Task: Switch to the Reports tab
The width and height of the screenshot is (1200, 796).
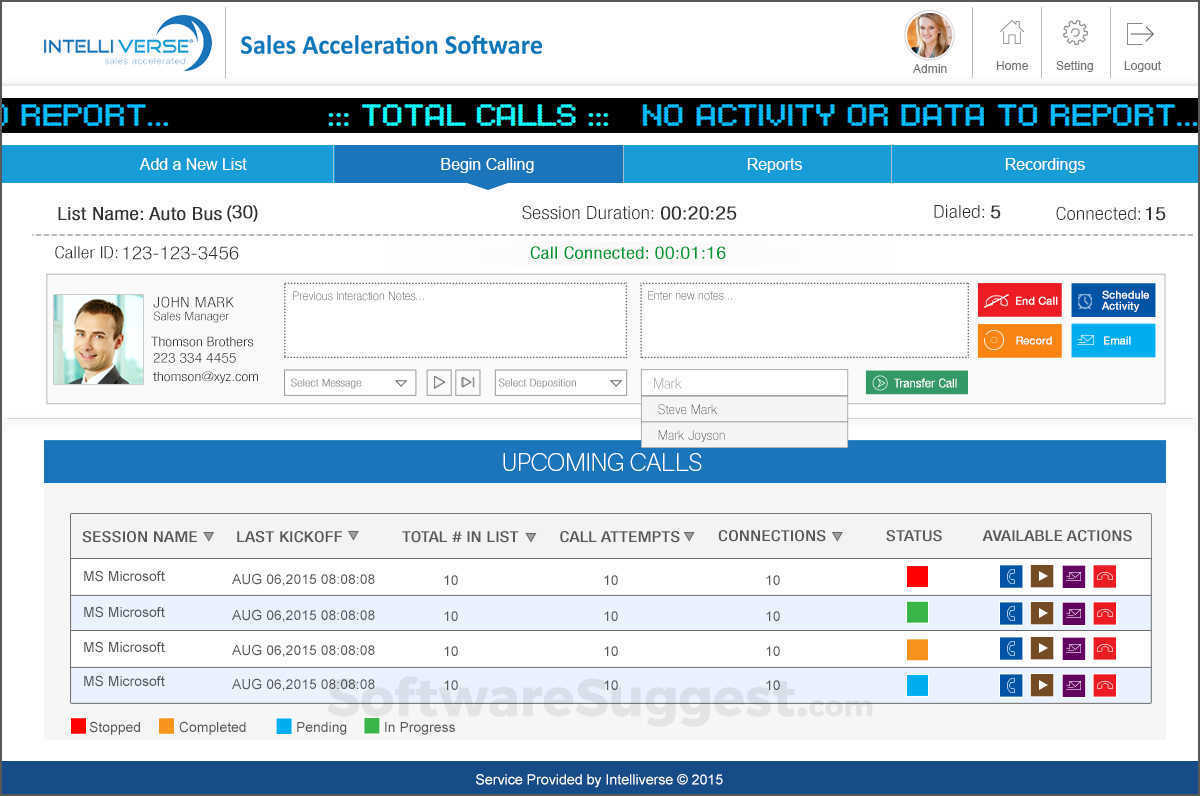Action: 774,164
